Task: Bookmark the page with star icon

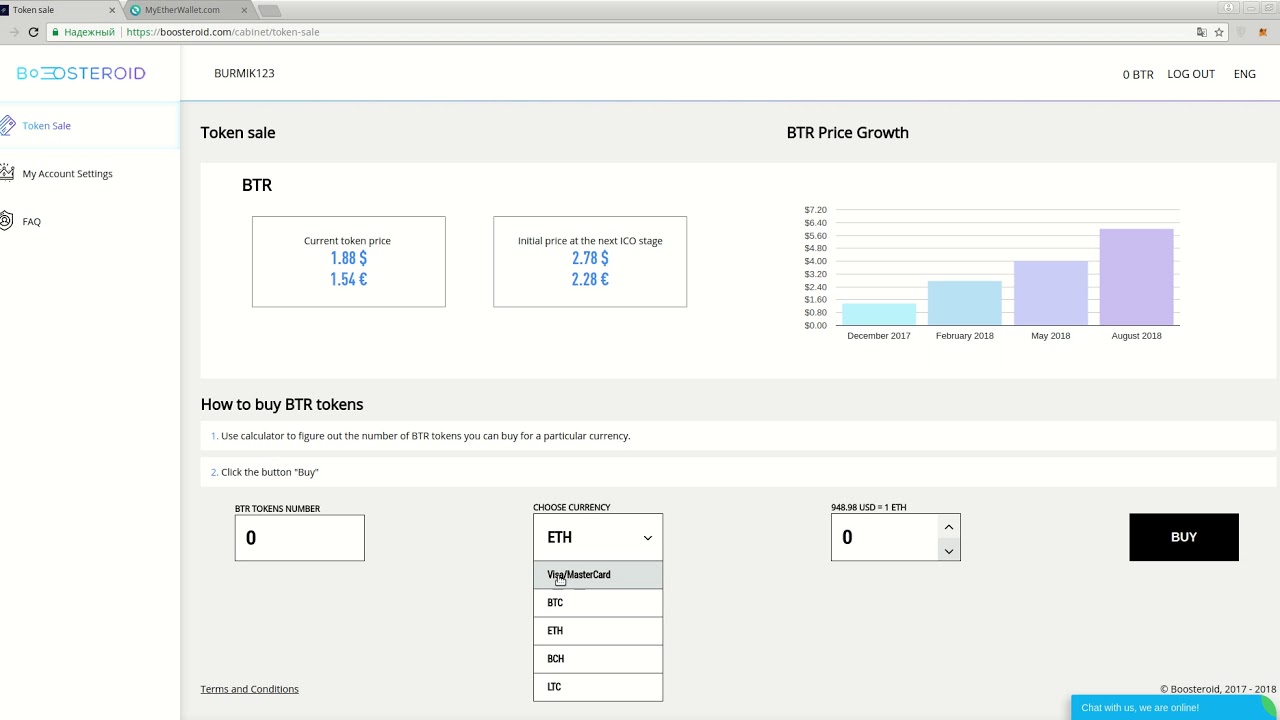Action: (1219, 32)
